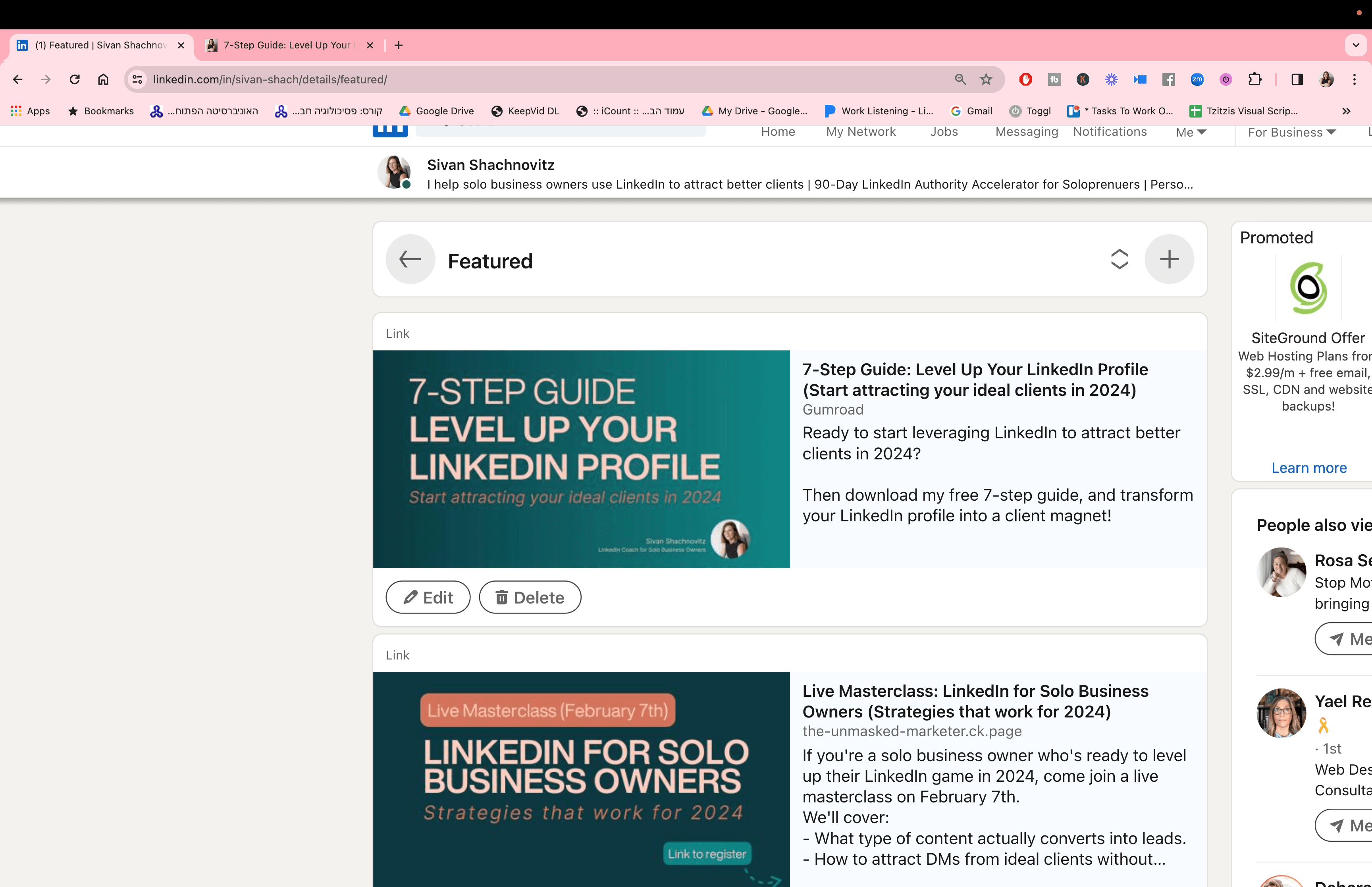Open the iCount bookmark
The height and width of the screenshot is (887, 1372).
click(630, 111)
